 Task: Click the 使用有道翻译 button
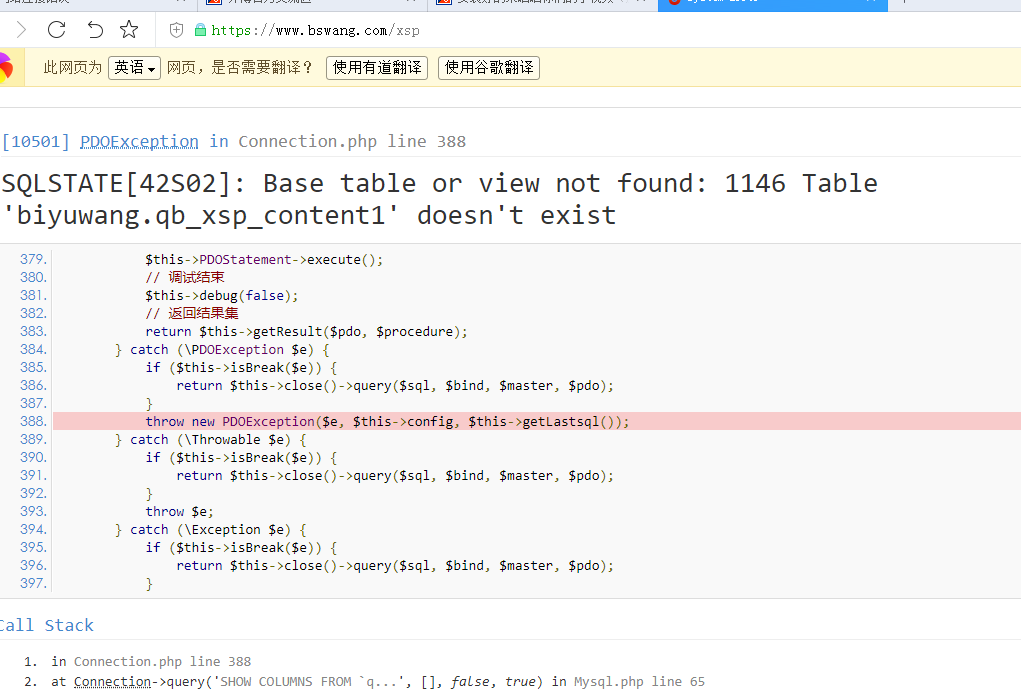pyautogui.click(x=376, y=68)
